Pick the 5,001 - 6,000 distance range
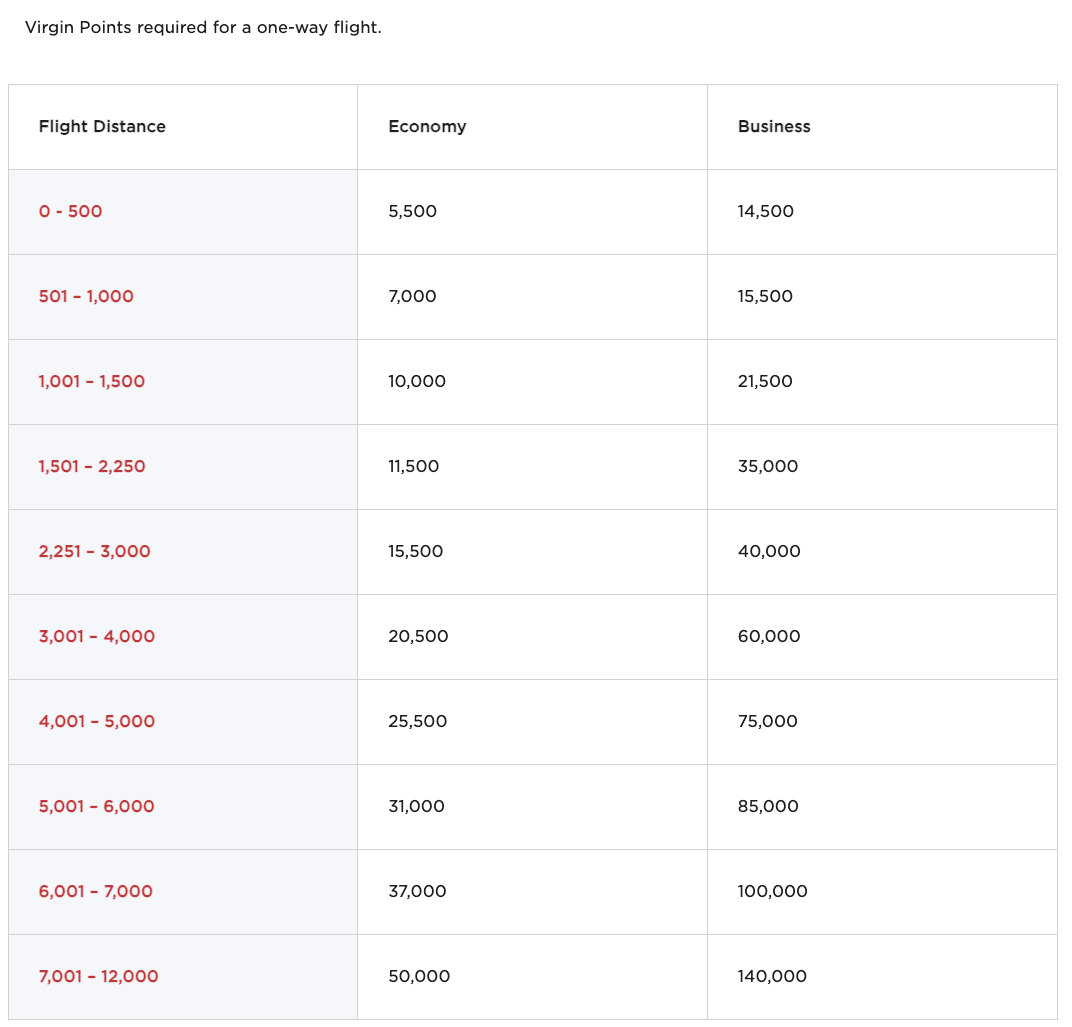 [x=97, y=807]
